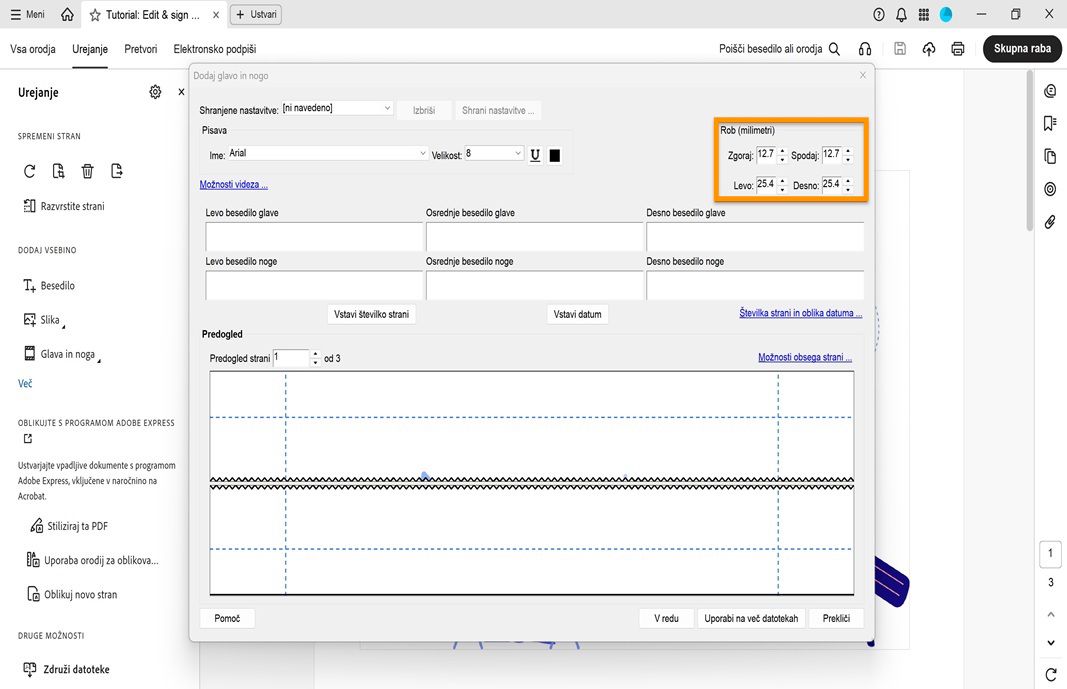Screen dimensions: 1067x689
Task: Switch to Pretvori tab
Action: (x=141, y=49)
